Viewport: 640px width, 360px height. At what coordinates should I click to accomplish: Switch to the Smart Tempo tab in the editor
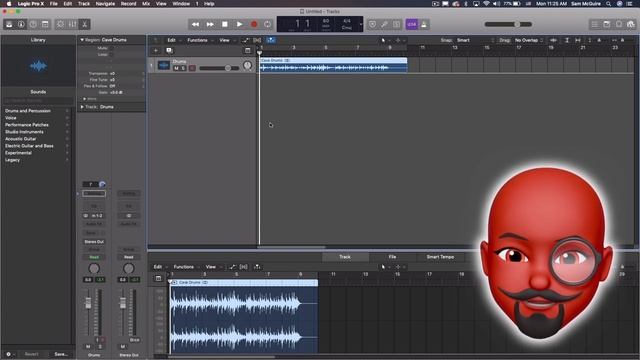point(440,257)
